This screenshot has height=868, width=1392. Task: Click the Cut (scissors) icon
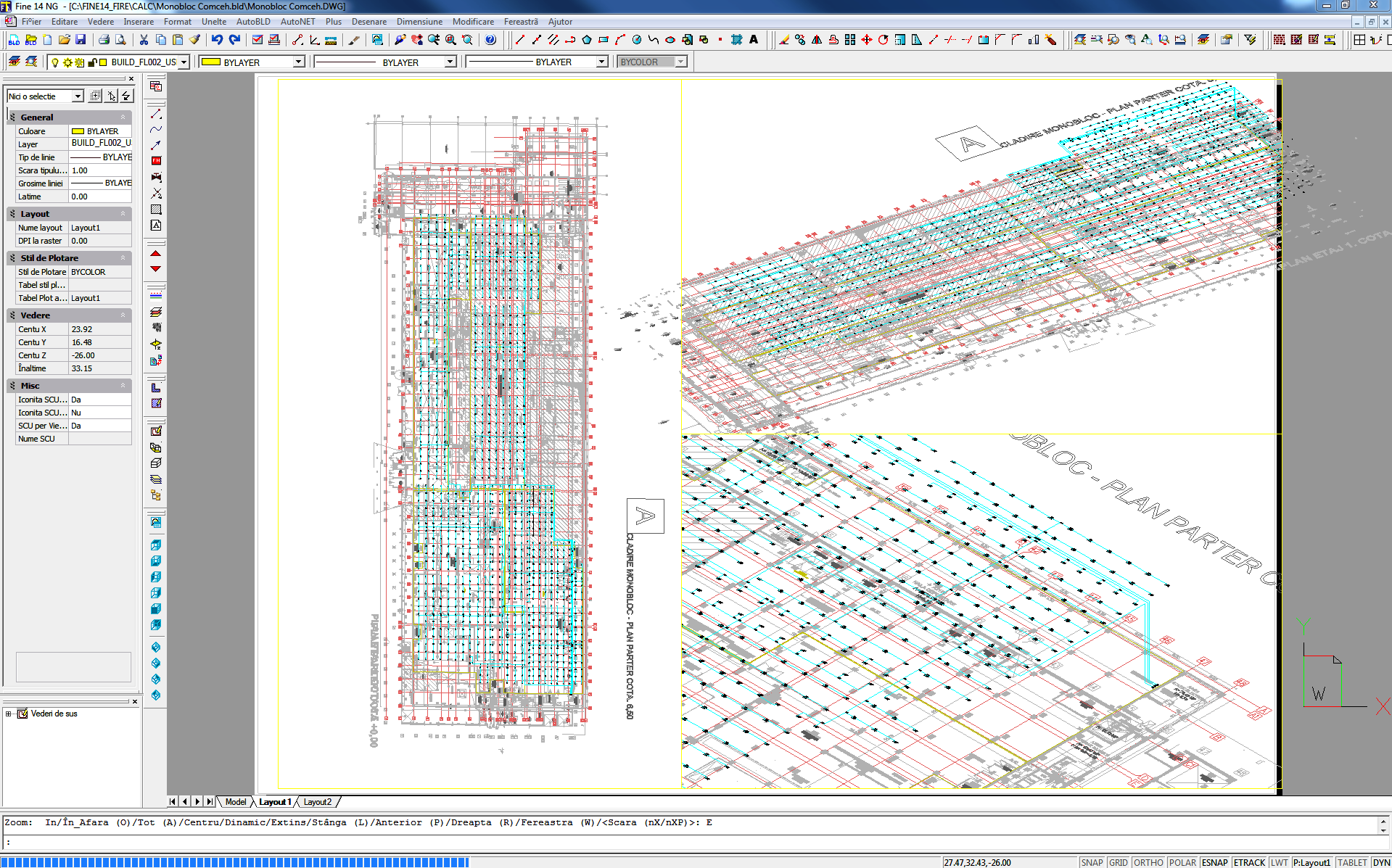click(144, 40)
